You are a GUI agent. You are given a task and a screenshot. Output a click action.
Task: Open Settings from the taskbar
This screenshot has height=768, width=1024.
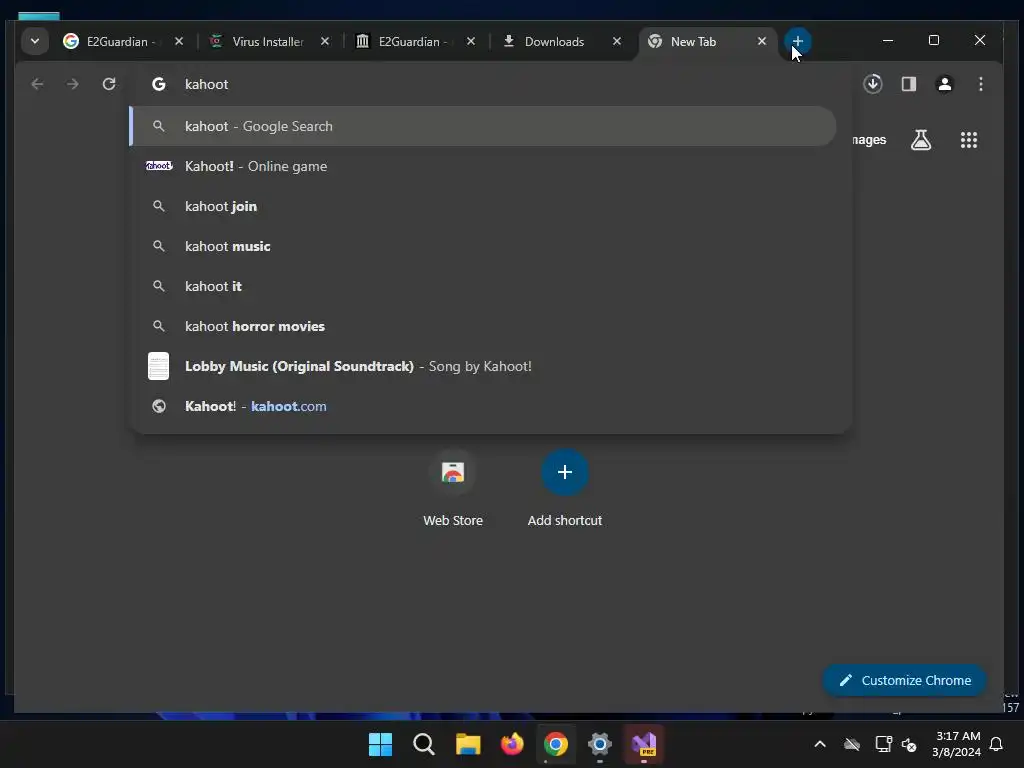point(600,744)
